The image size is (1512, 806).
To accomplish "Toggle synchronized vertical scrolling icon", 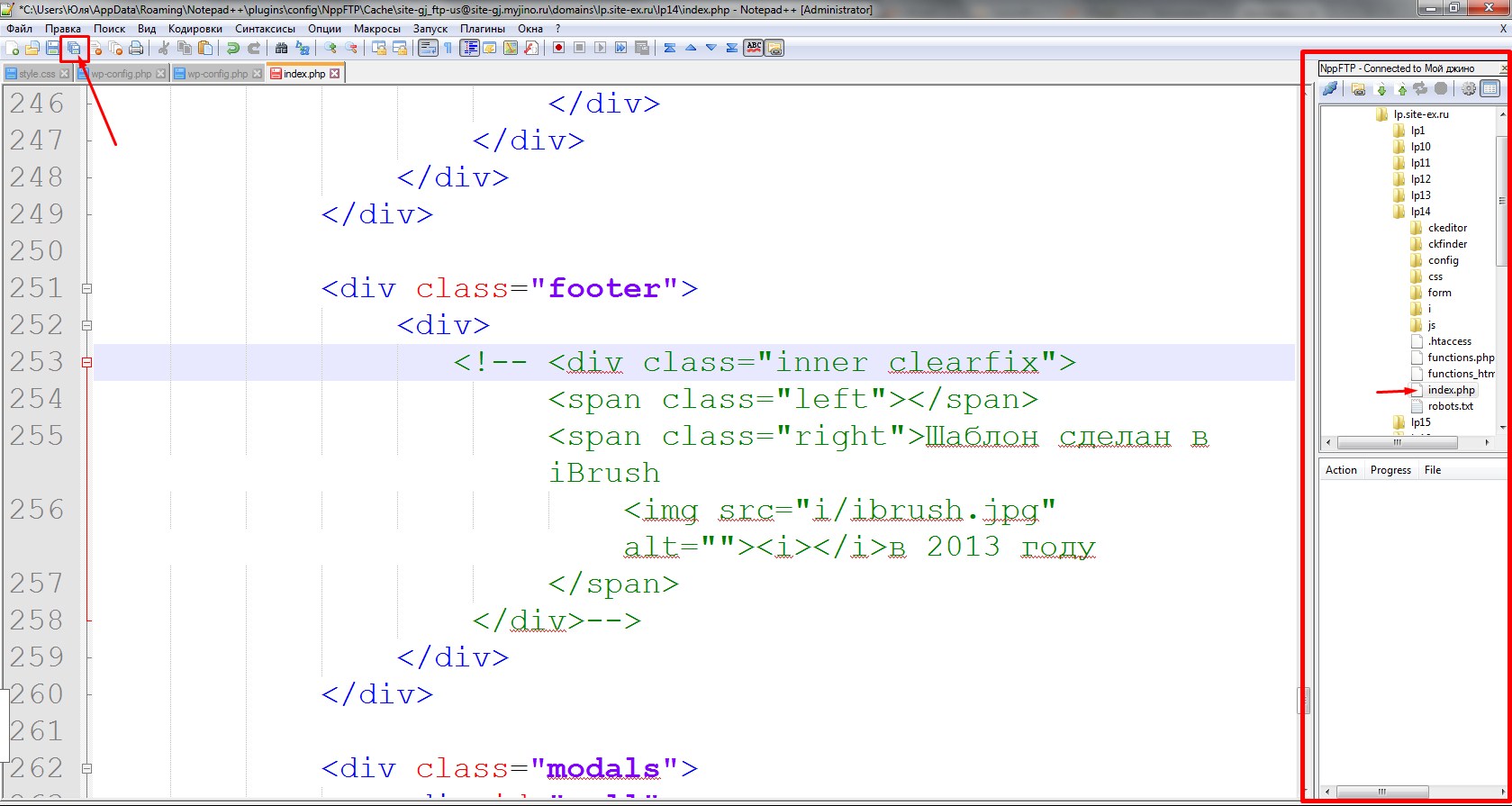I will tap(379, 48).
